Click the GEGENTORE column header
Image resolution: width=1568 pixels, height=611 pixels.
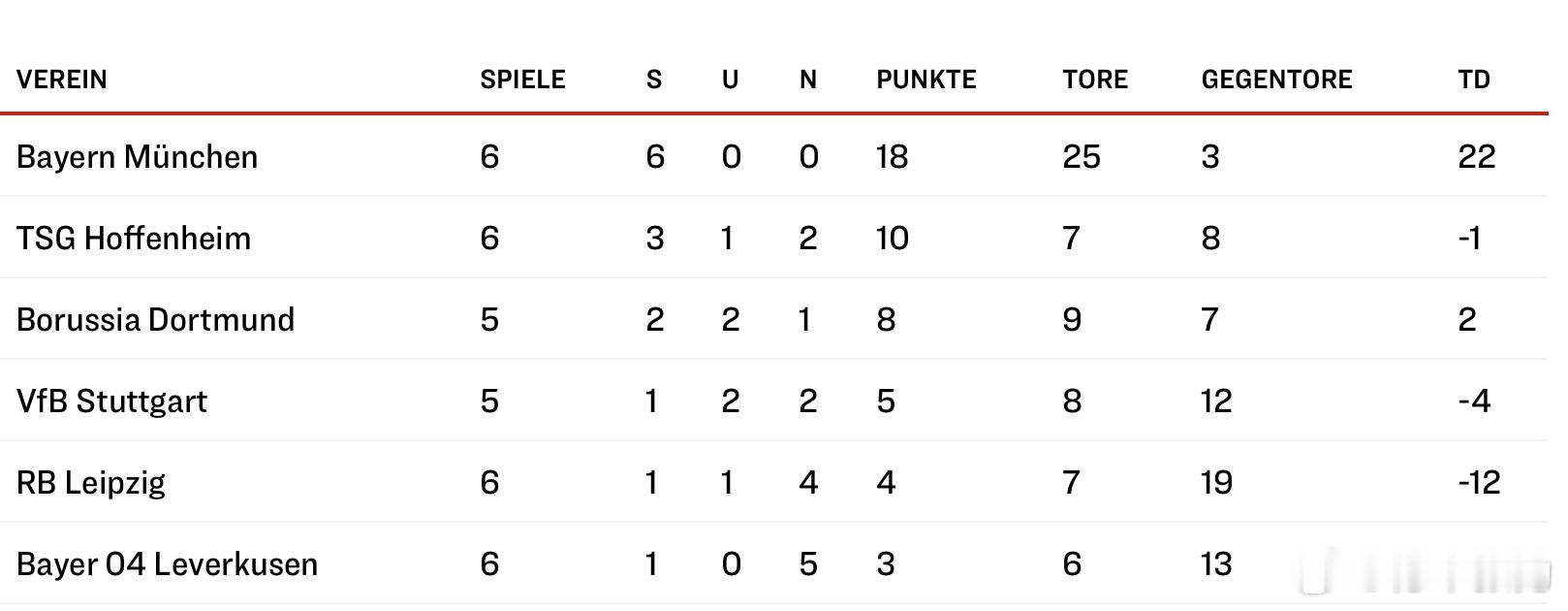(x=1276, y=80)
